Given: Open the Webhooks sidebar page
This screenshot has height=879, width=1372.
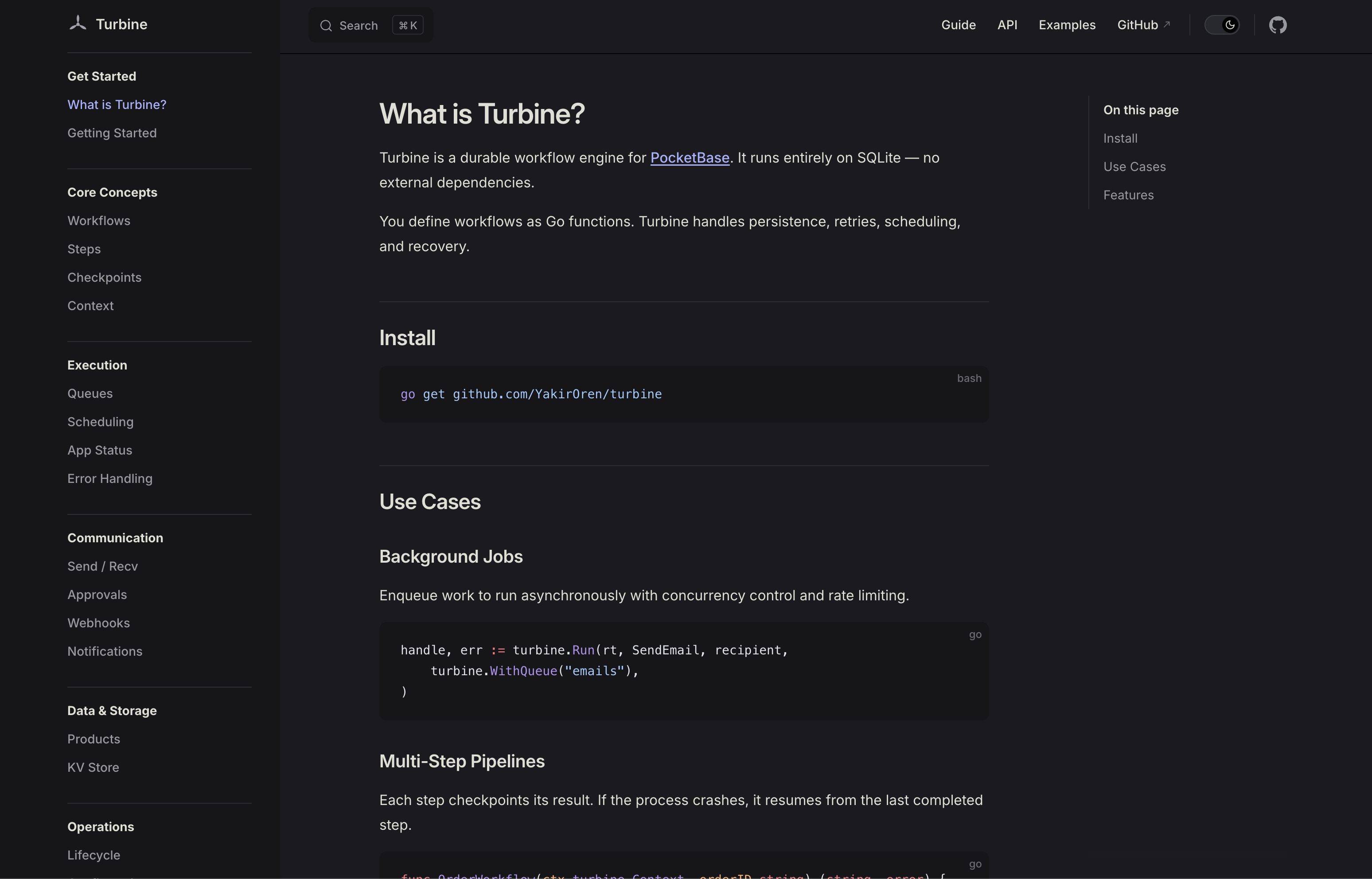Looking at the screenshot, I should (99, 623).
